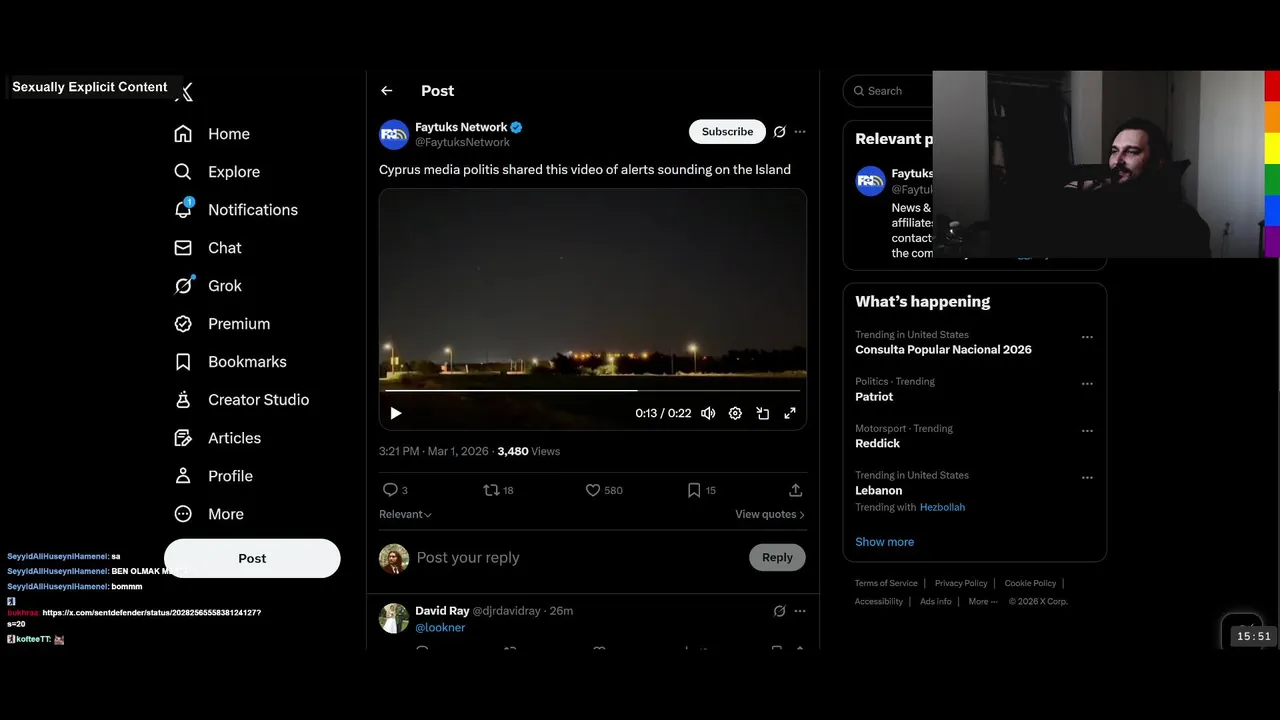
Task: Open the Relevant replies sort dropdown
Action: 405,514
